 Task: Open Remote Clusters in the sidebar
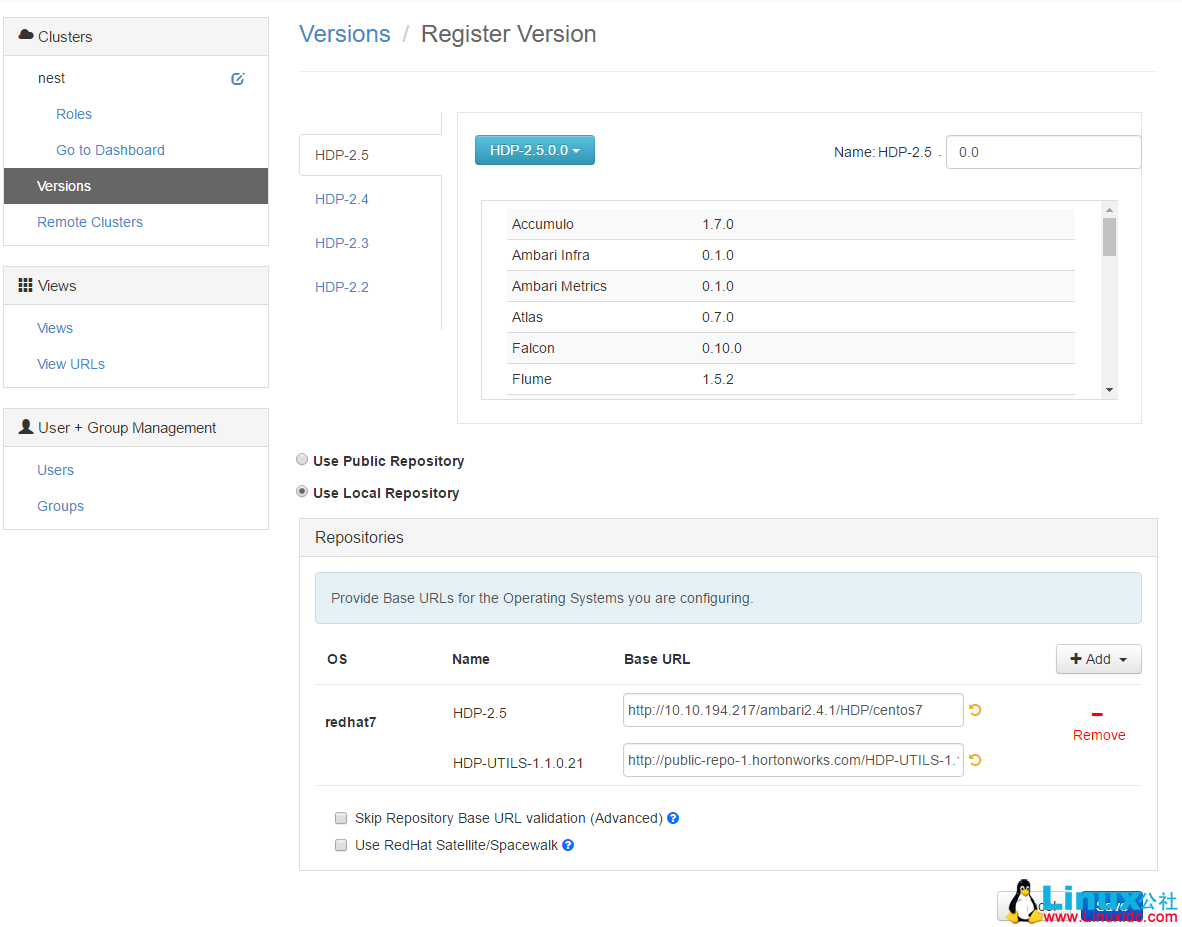point(90,222)
